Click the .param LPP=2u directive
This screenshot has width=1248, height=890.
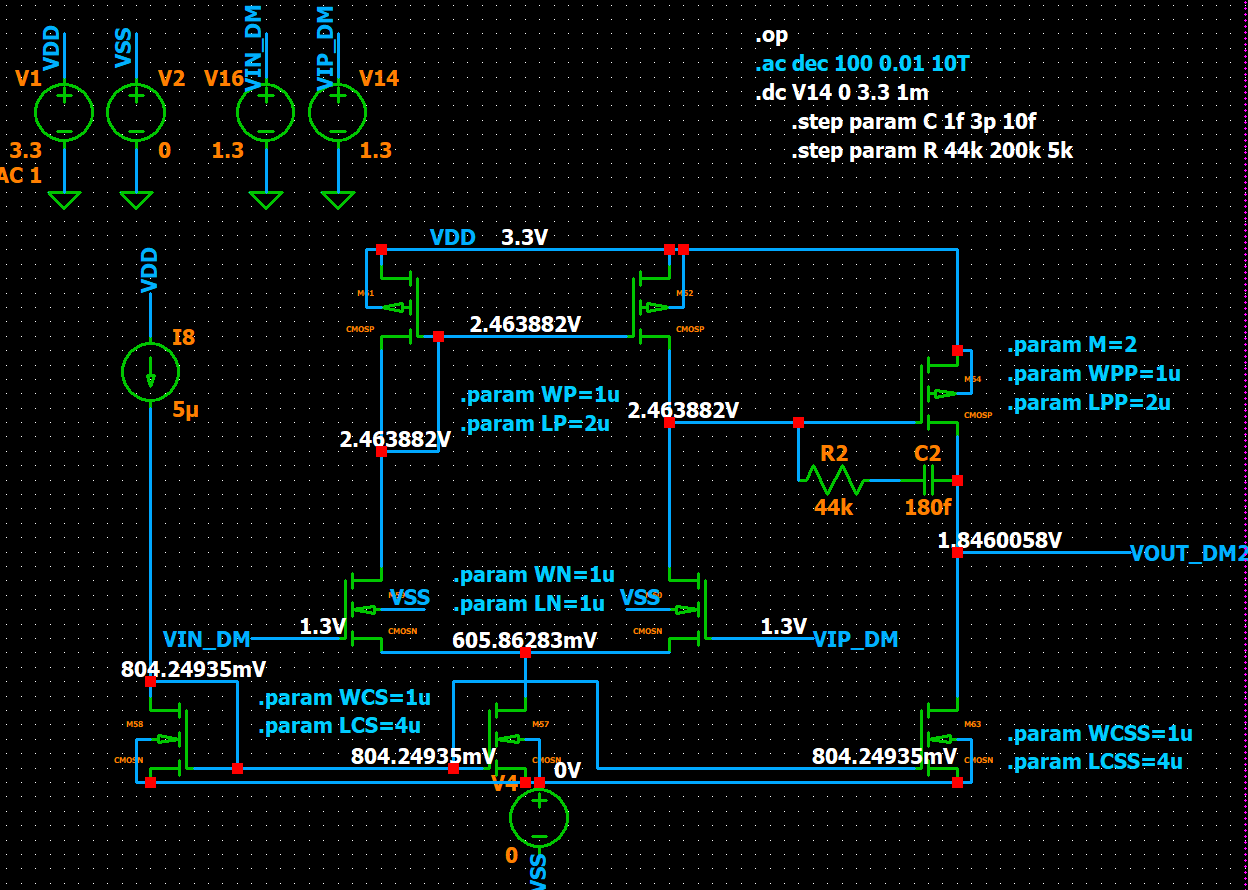coord(1089,403)
